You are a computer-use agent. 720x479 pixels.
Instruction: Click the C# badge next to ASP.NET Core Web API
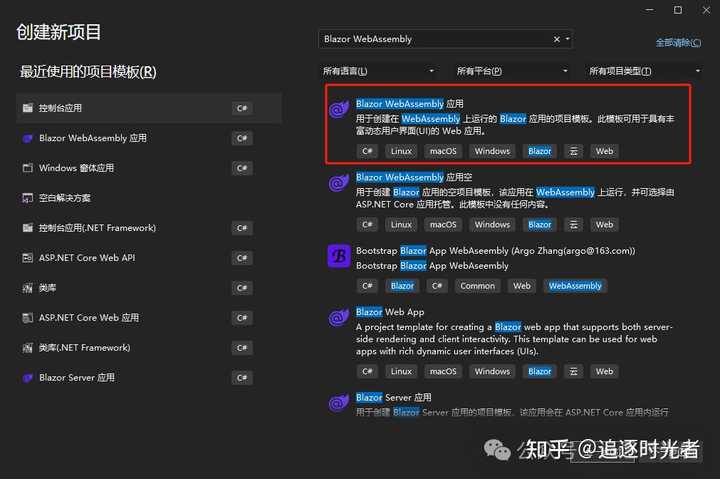point(242,258)
